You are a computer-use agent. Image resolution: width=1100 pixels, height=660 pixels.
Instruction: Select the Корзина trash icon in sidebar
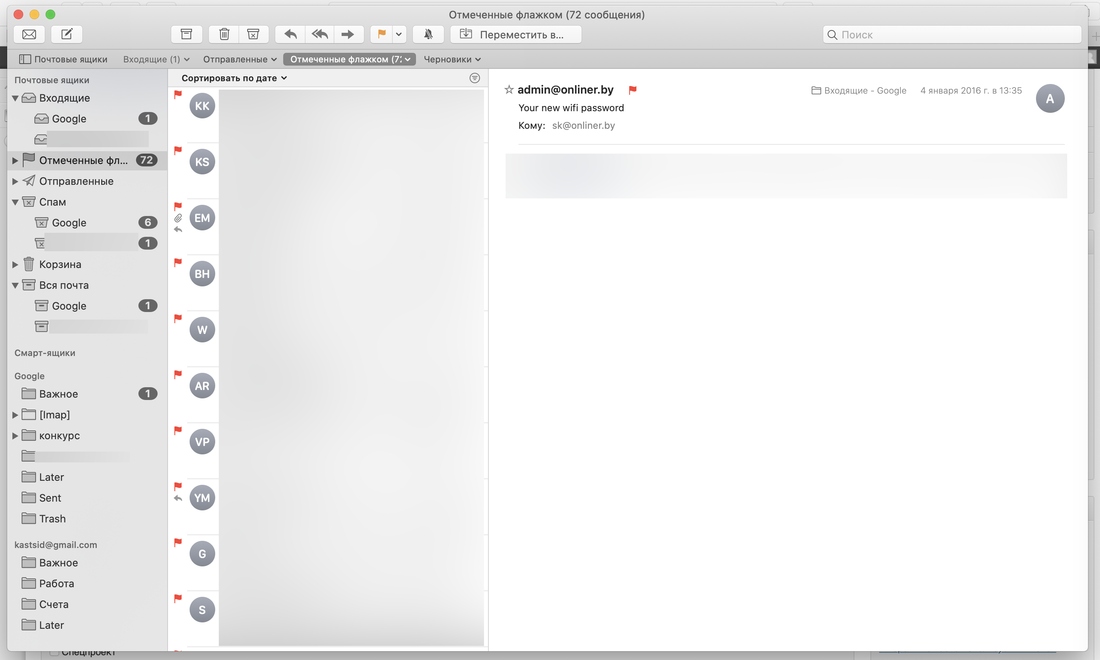[x=29, y=264]
